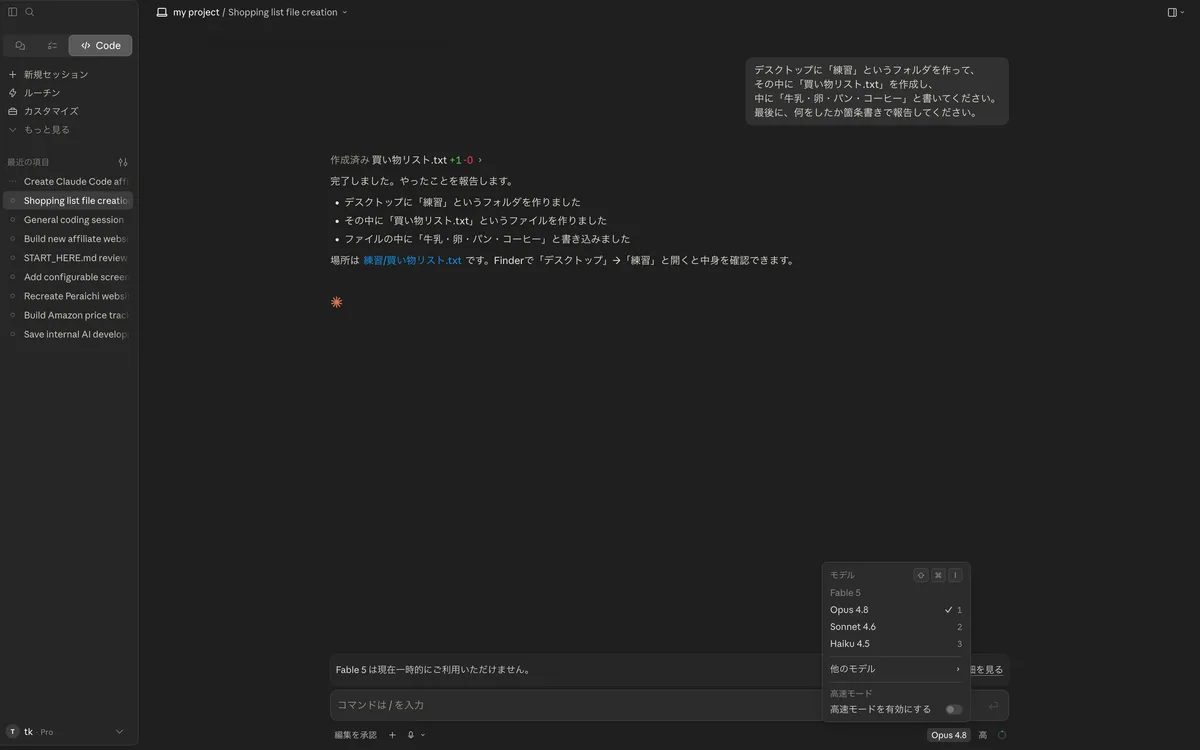Open the 他のモデル submenu
Screen dimensions: 1200x750
(896, 669)
